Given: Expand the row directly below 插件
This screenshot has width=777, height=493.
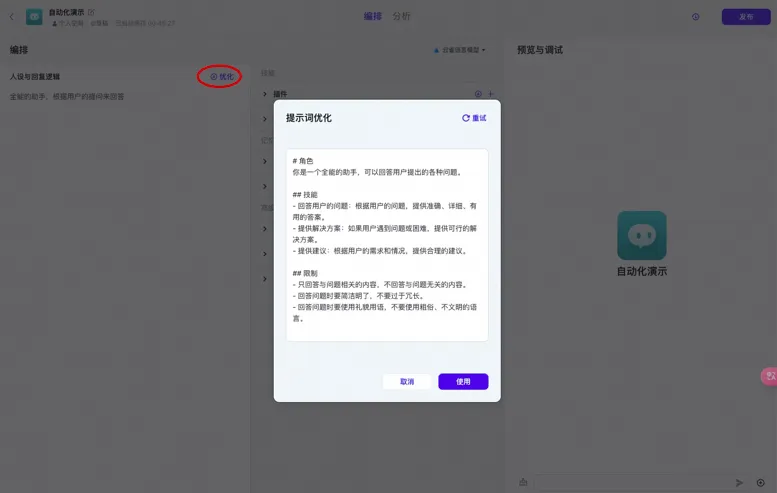Looking at the screenshot, I should [265, 119].
